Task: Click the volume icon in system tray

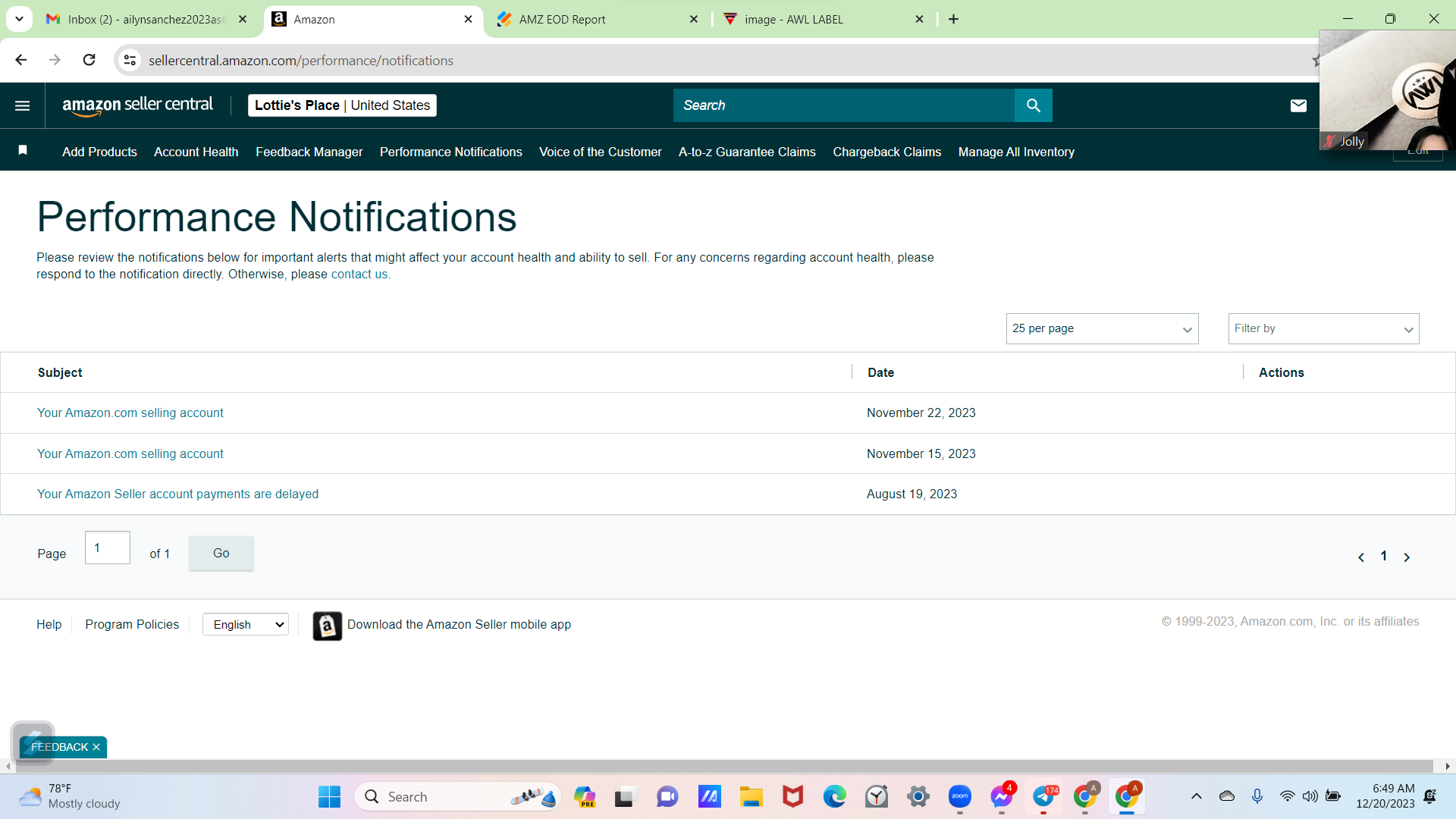Action: pyautogui.click(x=1310, y=796)
